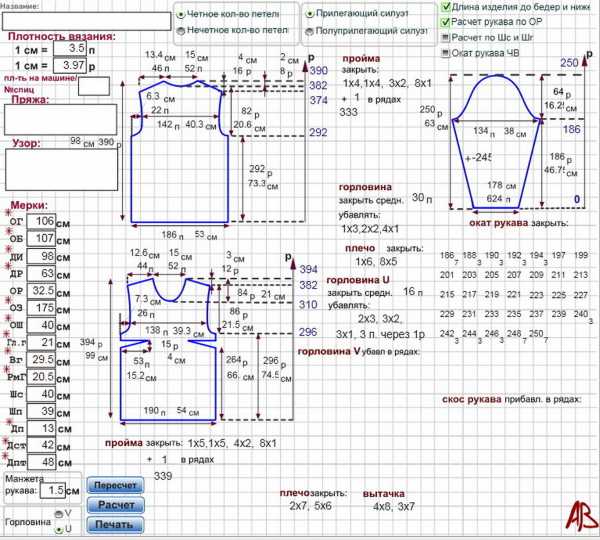Click the Печать button
The height and width of the screenshot is (540, 600).
(115, 525)
